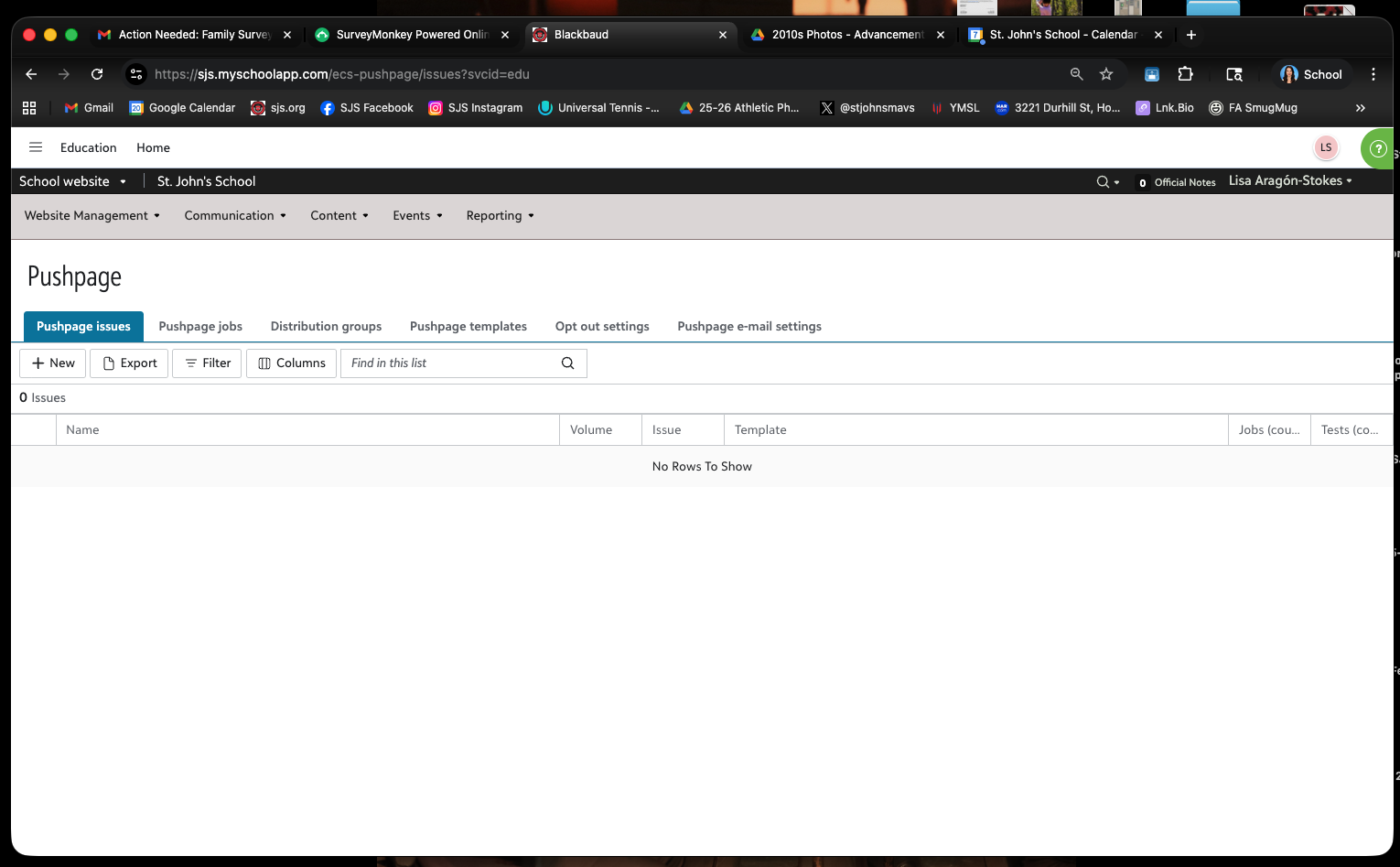Click the Home link
The height and width of the screenshot is (867, 1400).
coord(153,147)
